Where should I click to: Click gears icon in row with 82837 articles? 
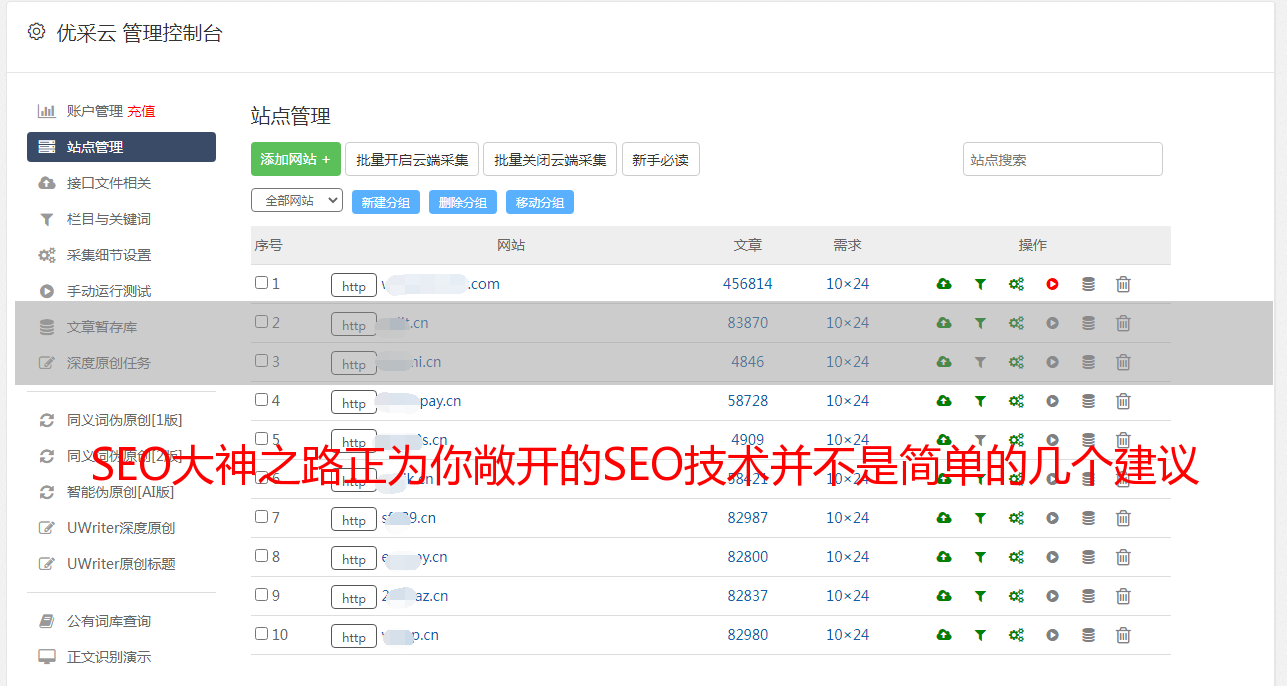click(x=1016, y=596)
